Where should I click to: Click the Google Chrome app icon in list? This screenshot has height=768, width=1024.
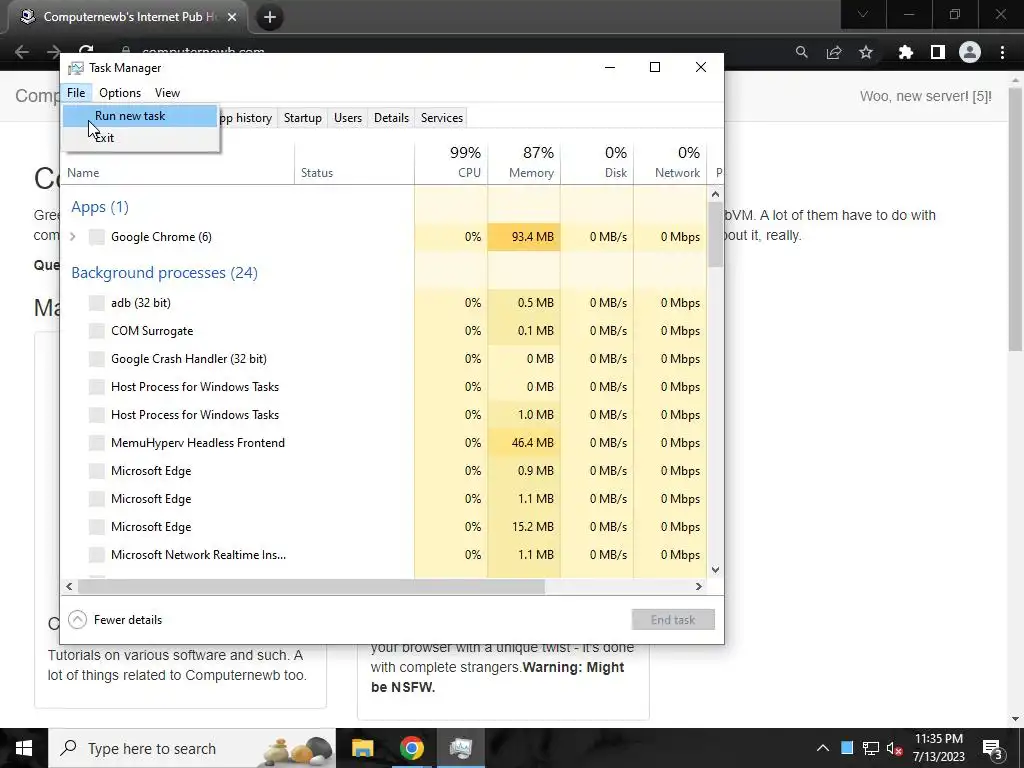point(97,237)
